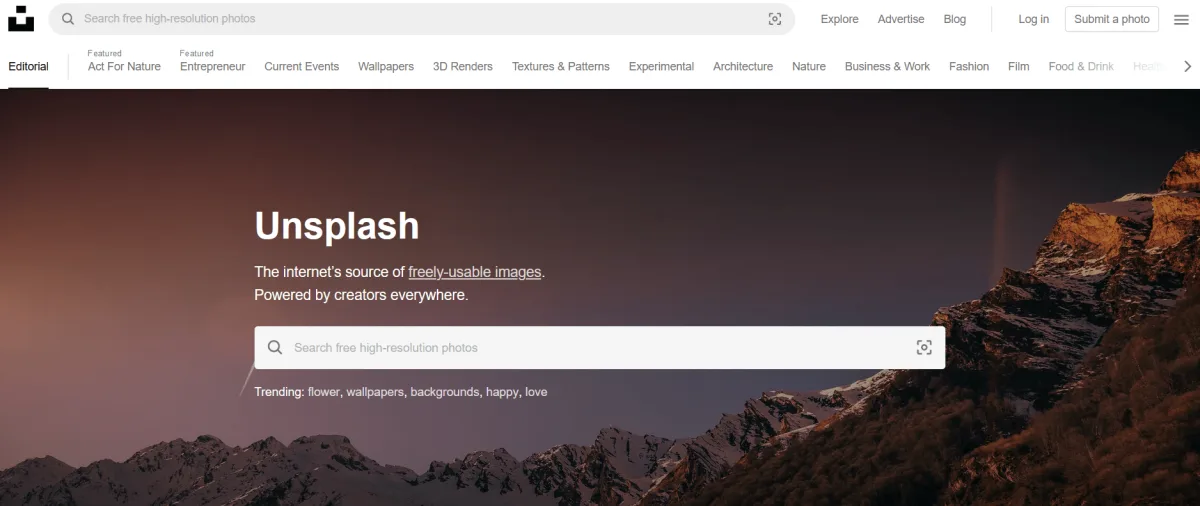Open the Film category
This screenshot has height=506, width=1200.
click(1019, 66)
